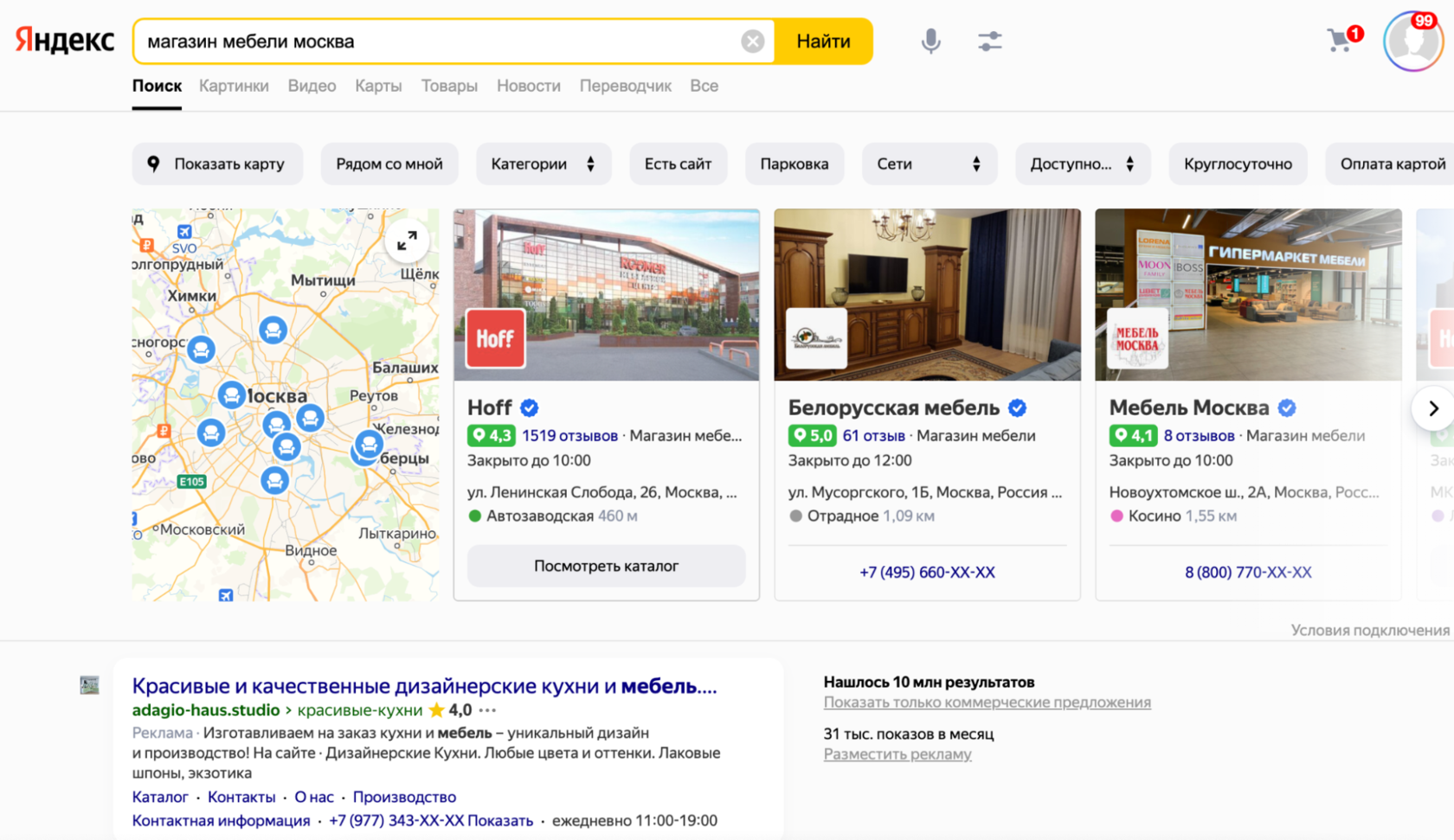This screenshot has width=1454, height=840.
Task: Click the 5,0 rating badge
Action: (x=812, y=435)
